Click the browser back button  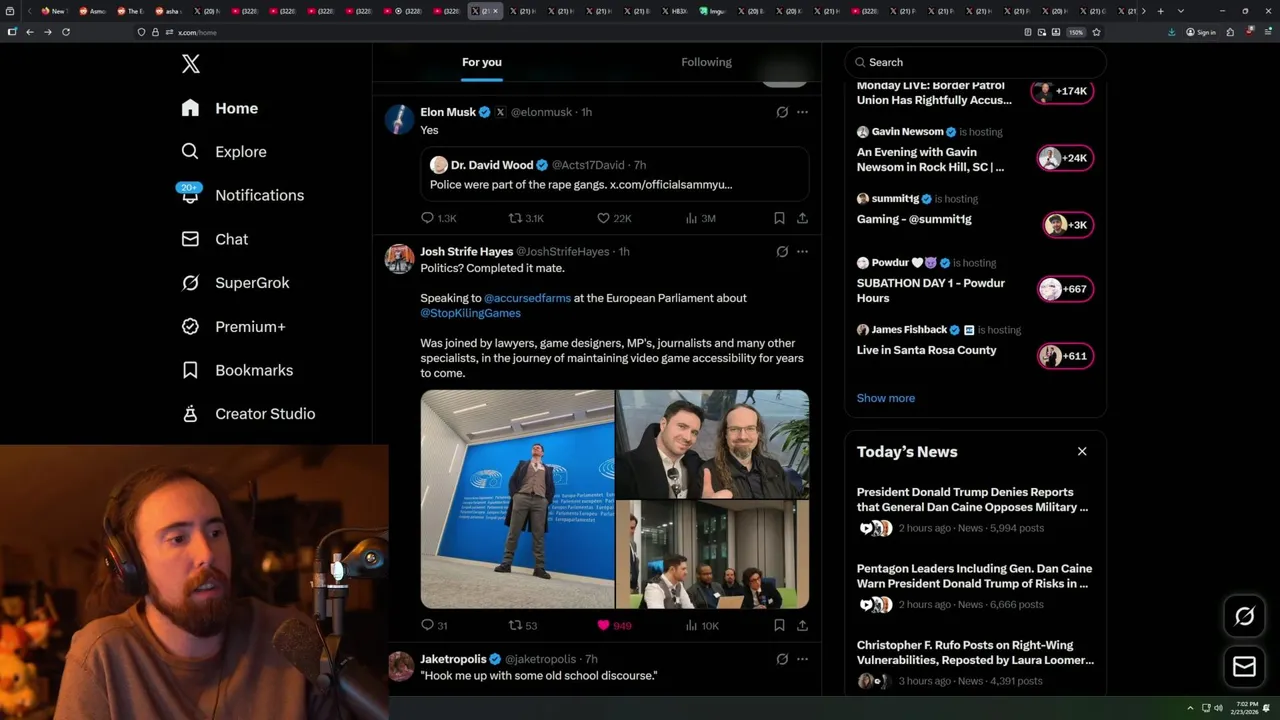point(30,32)
